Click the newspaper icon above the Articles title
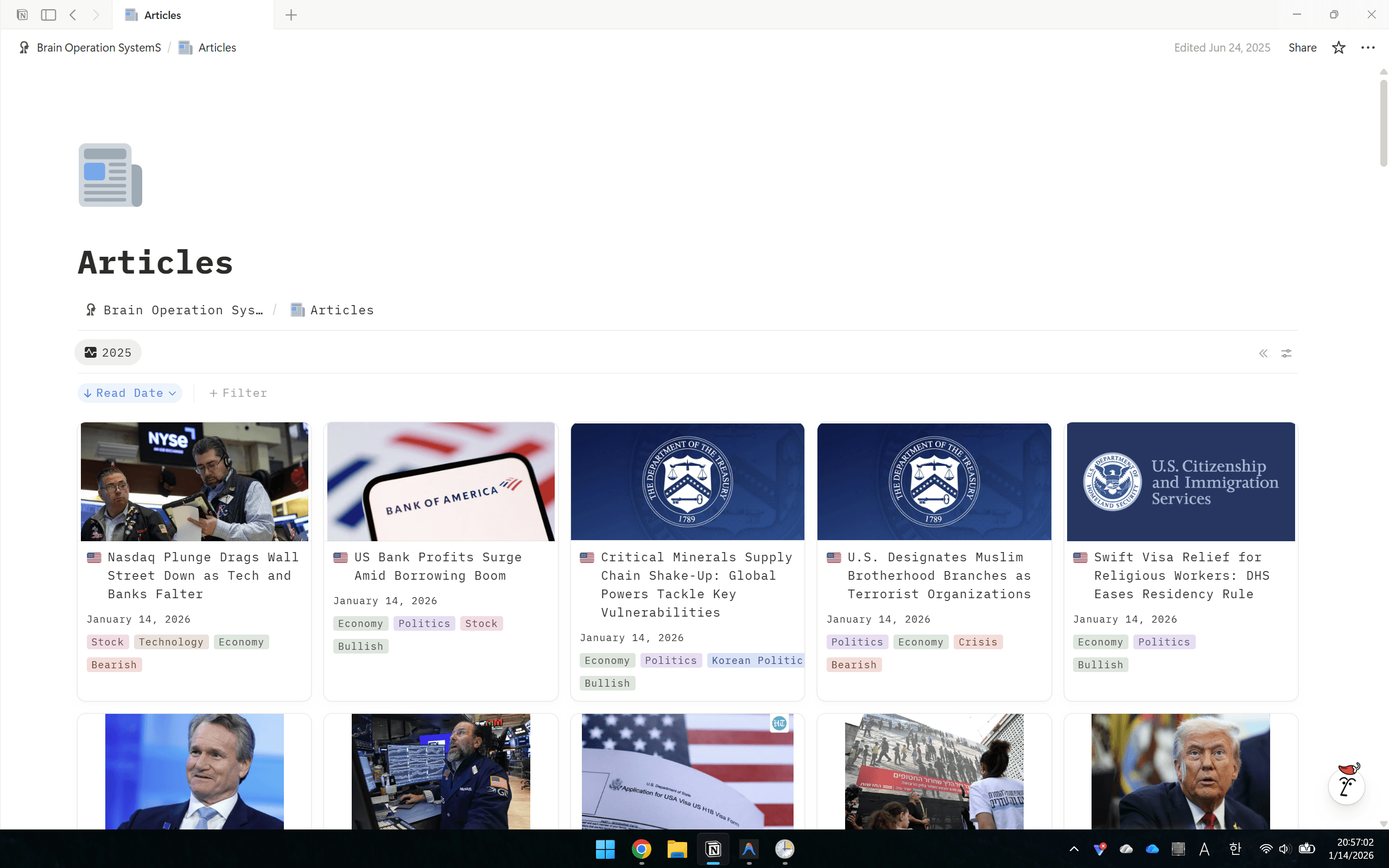1389x868 pixels. (110, 175)
